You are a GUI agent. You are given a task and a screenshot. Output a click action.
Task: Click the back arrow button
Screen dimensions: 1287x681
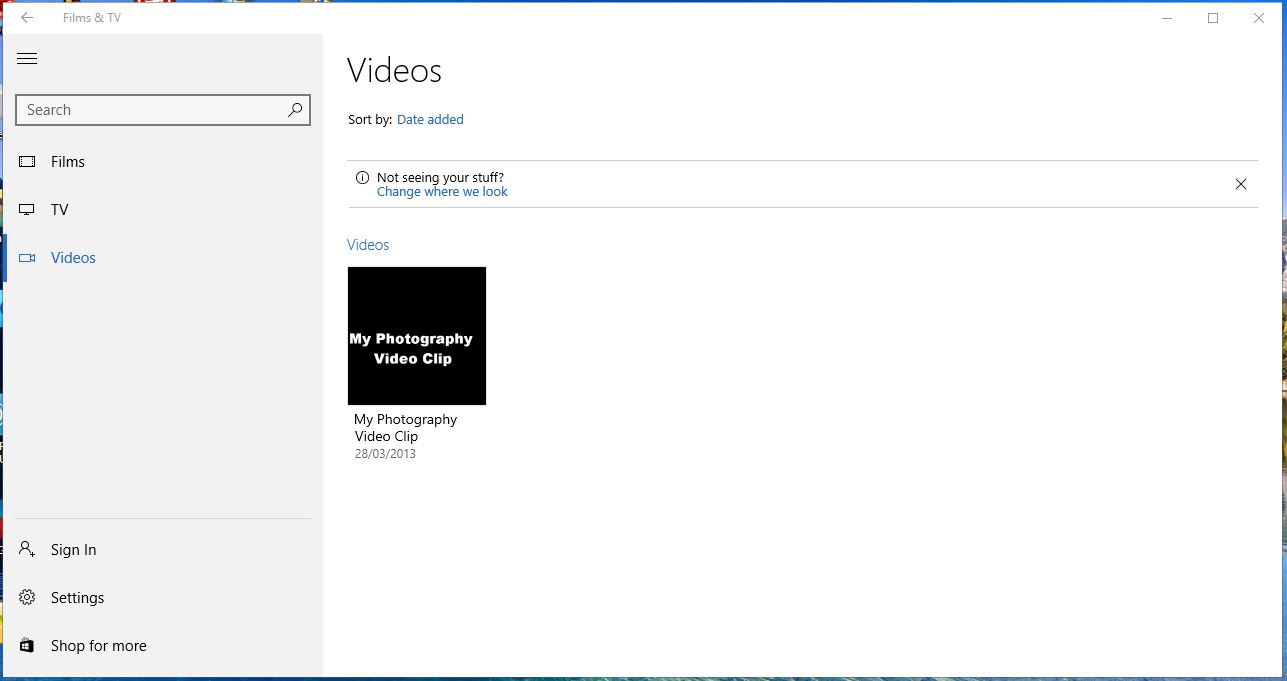click(27, 17)
